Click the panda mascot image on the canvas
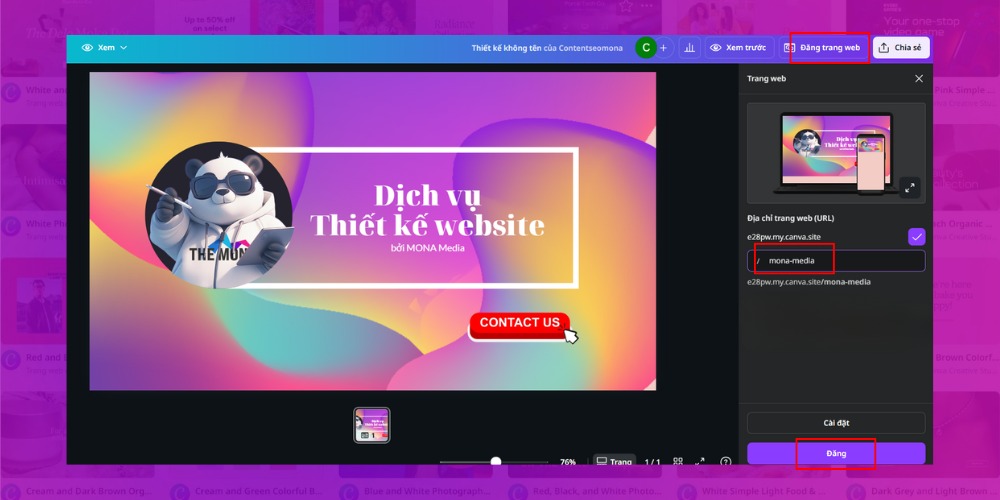The image size is (1000, 500). [218, 215]
